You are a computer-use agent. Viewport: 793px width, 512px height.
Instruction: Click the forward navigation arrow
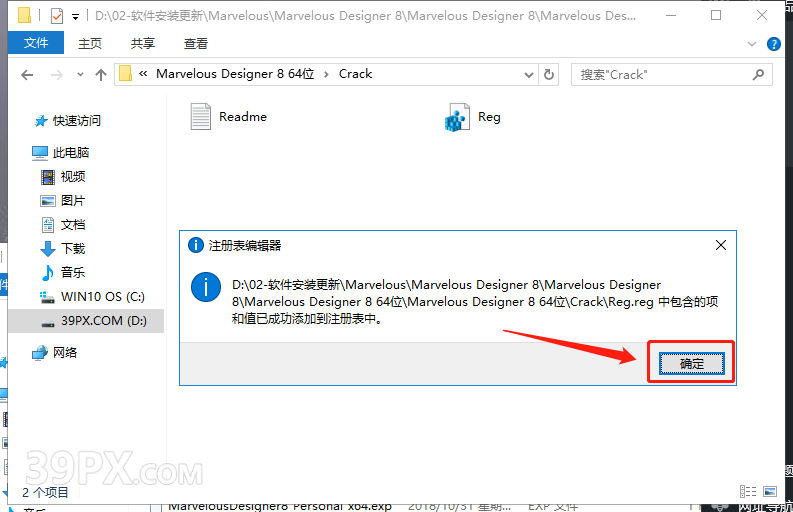[x=57, y=75]
